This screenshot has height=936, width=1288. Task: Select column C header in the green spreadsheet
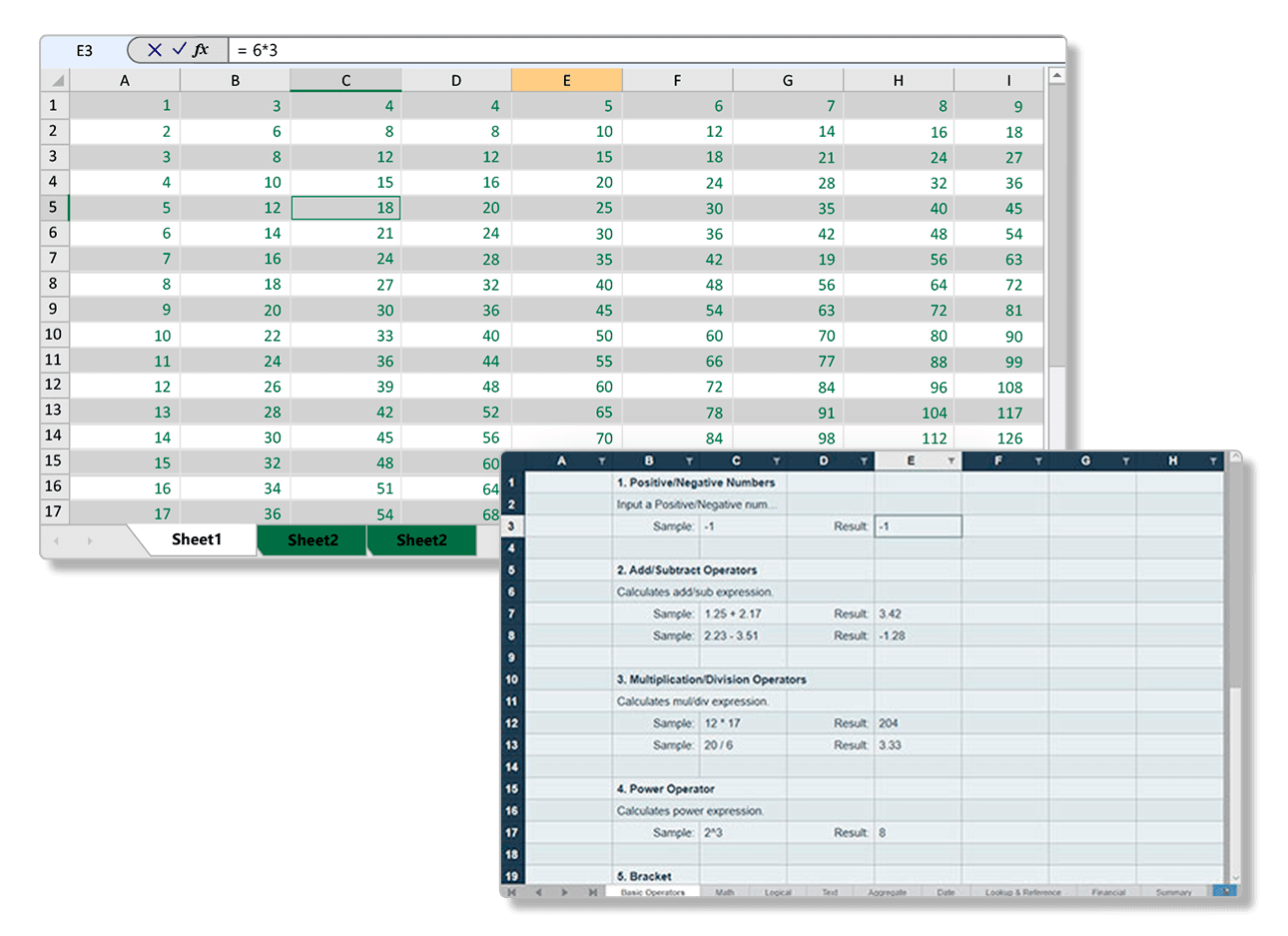tap(345, 80)
